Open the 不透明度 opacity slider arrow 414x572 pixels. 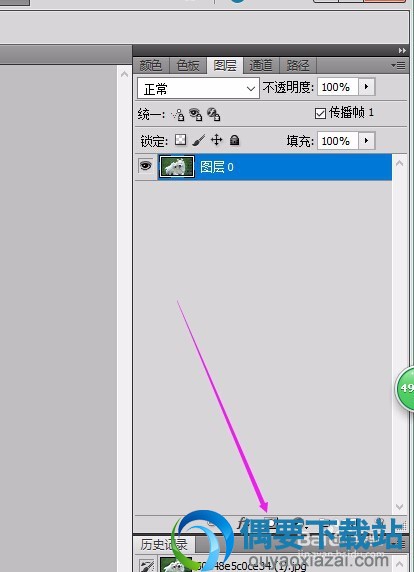point(367,87)
